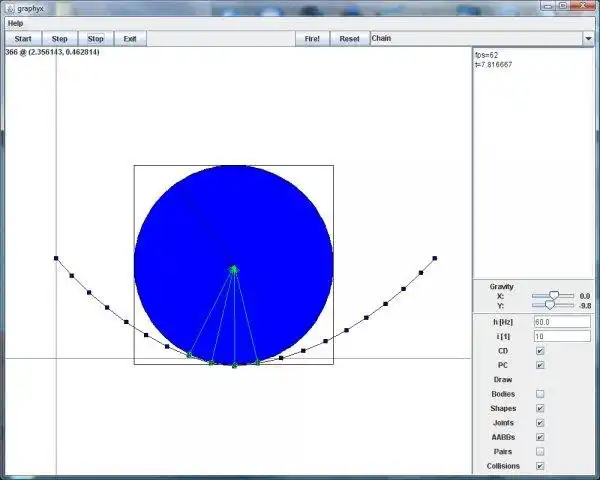Disable drawing of Collisions

coord(540,466)
